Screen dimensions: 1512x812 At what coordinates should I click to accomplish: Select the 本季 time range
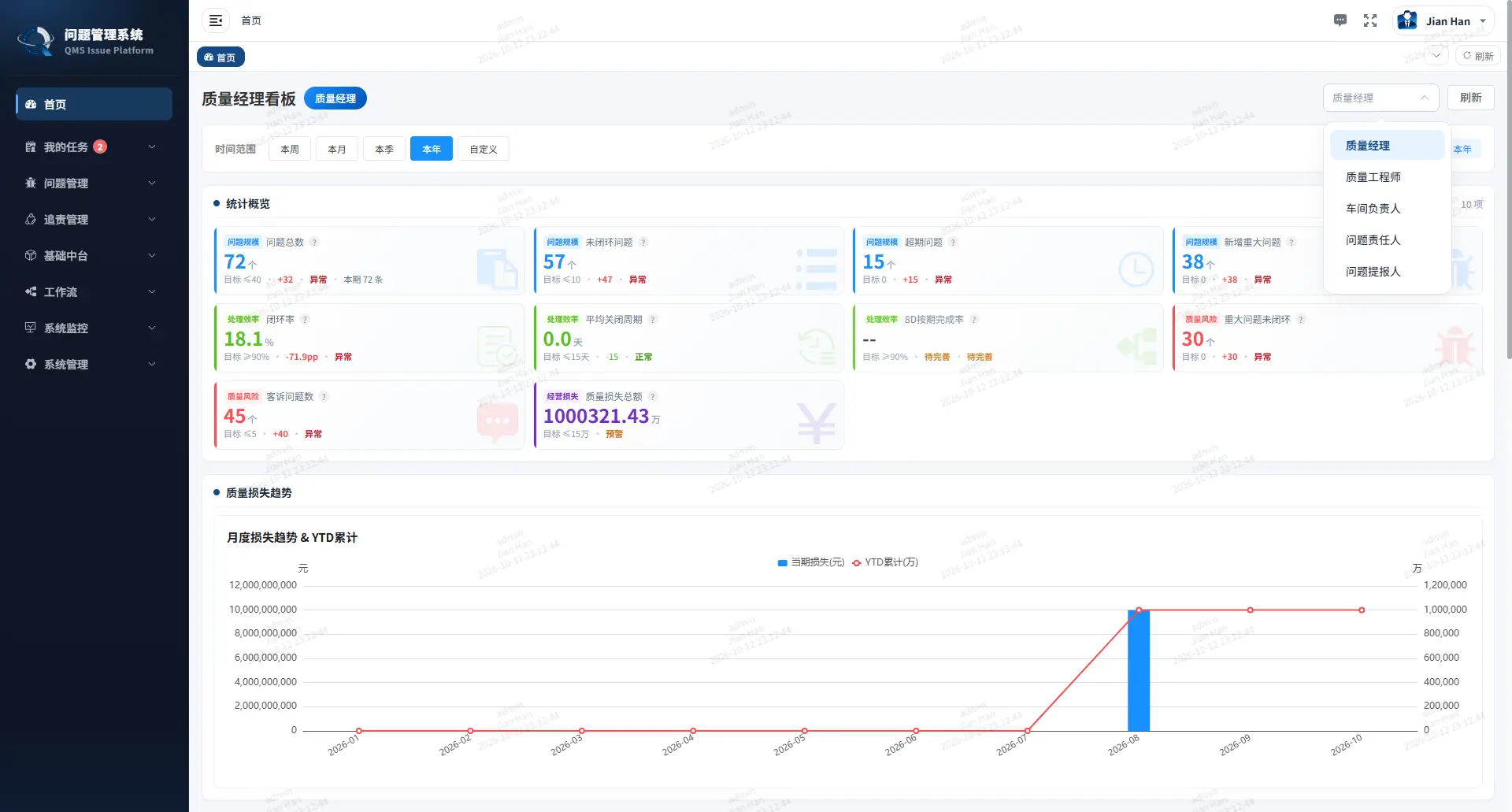(x=384, y=149)
